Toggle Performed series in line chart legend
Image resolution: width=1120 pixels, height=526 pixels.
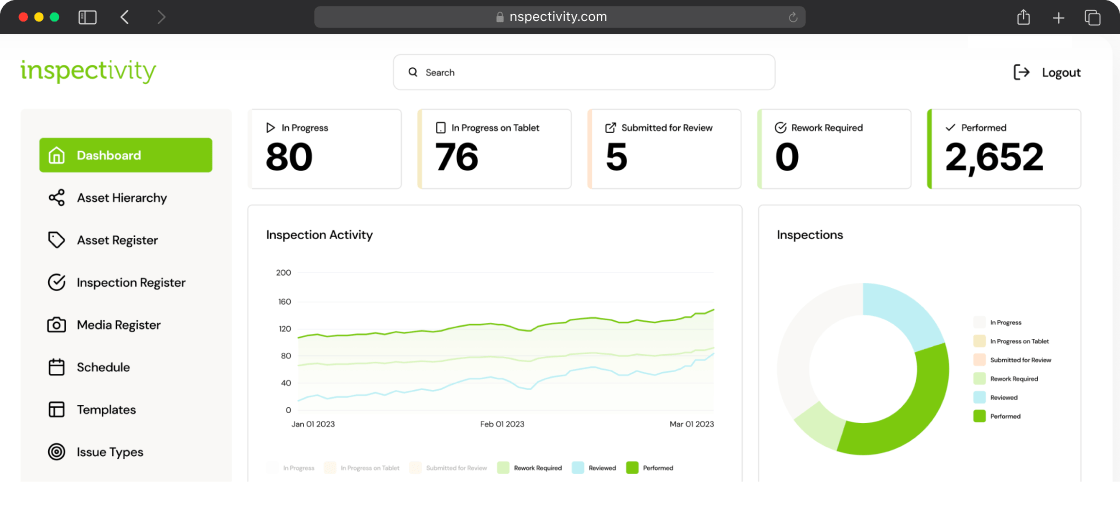[x=649, y=468]
